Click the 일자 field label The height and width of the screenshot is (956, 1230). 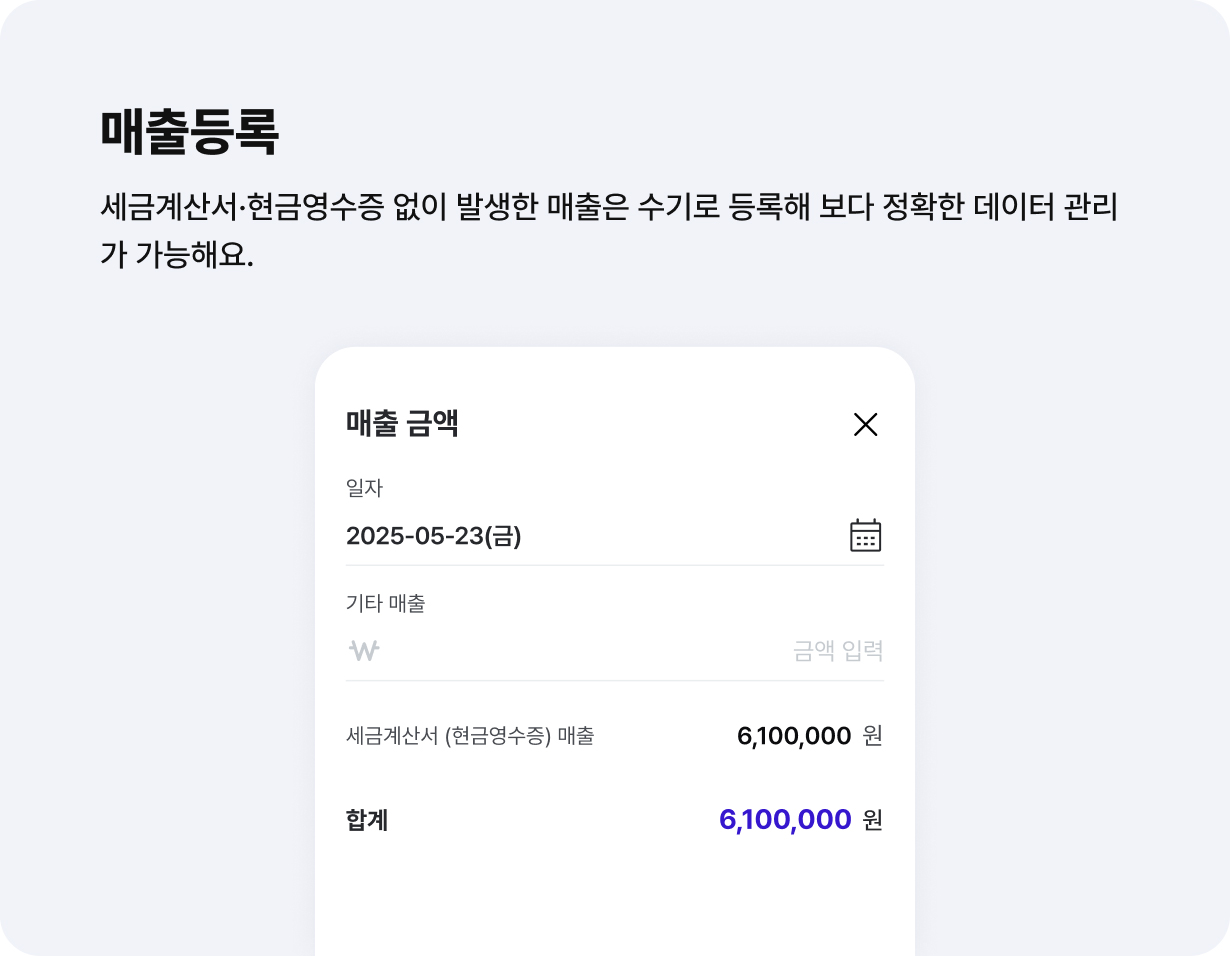point(364,488)
